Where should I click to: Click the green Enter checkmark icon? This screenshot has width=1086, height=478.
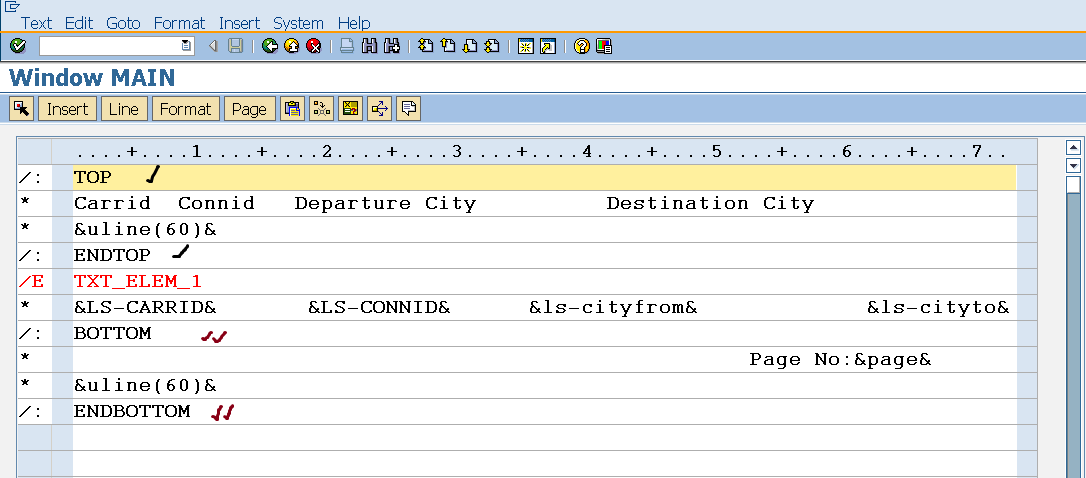coord(18,46)
